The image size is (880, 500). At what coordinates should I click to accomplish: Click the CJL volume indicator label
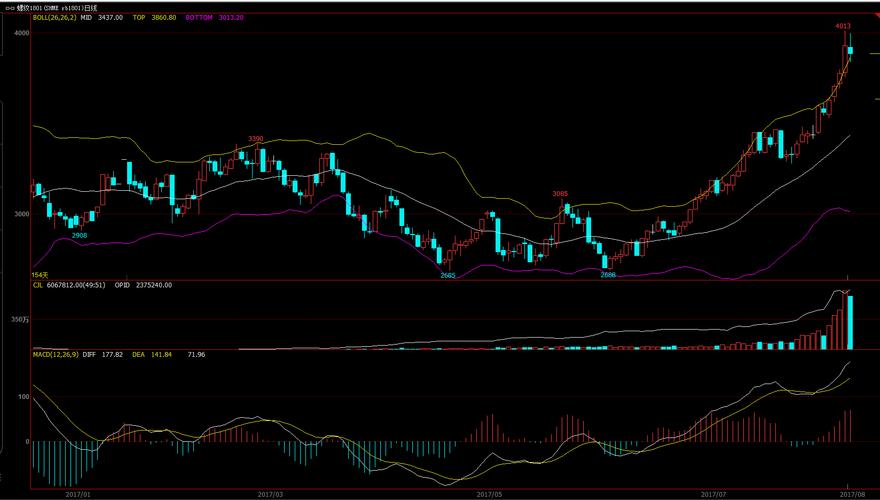(x=38, y=285)
